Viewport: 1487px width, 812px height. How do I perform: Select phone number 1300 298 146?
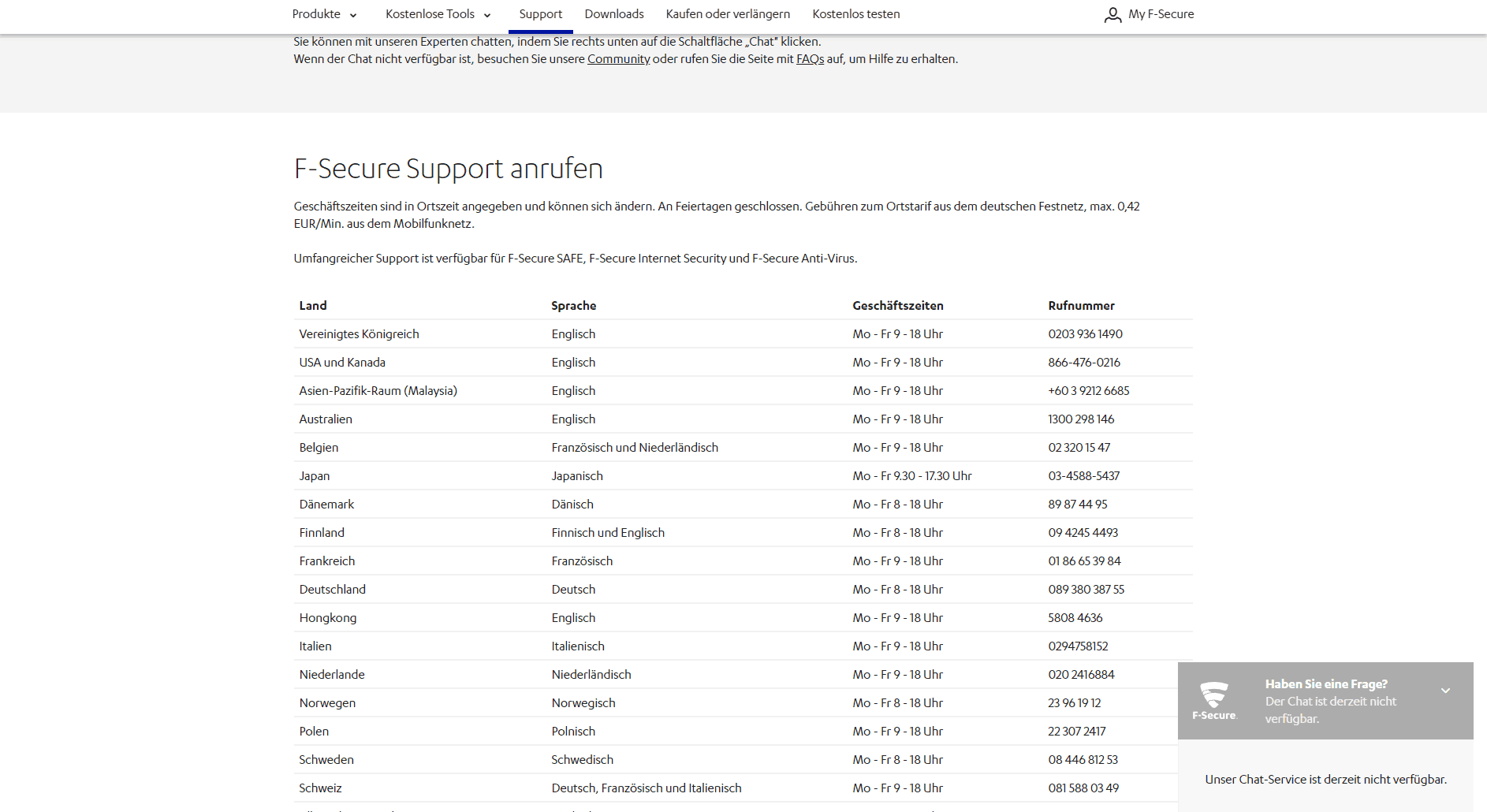[x=1081, y=419]
